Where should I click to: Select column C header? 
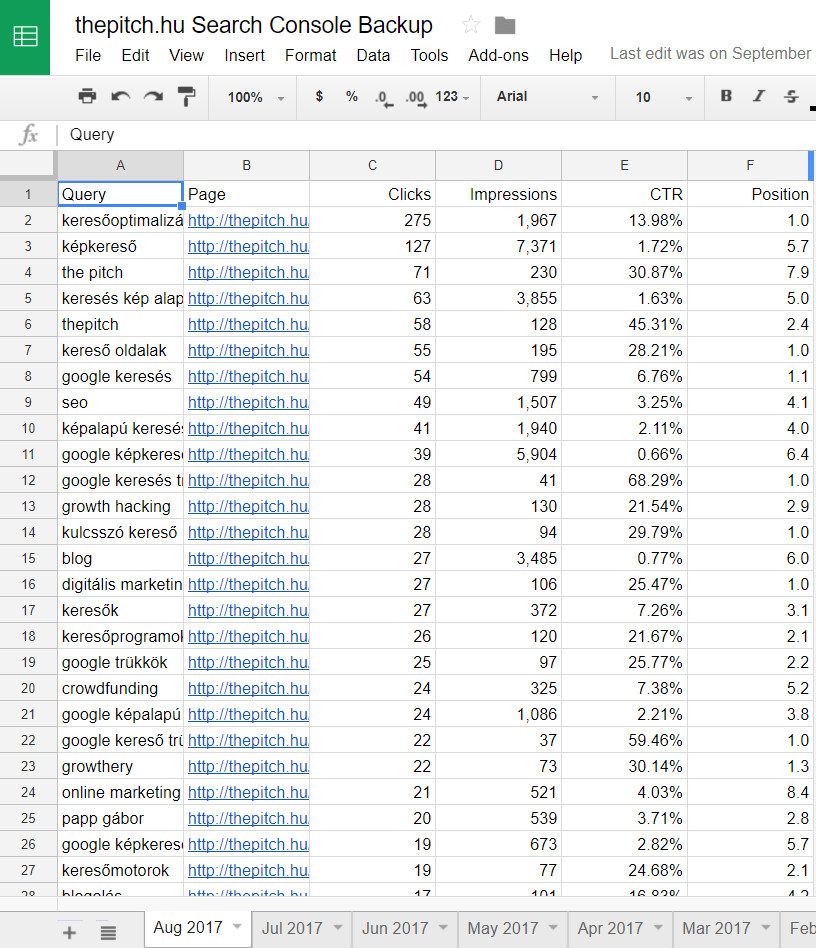(x=372, y=166)
